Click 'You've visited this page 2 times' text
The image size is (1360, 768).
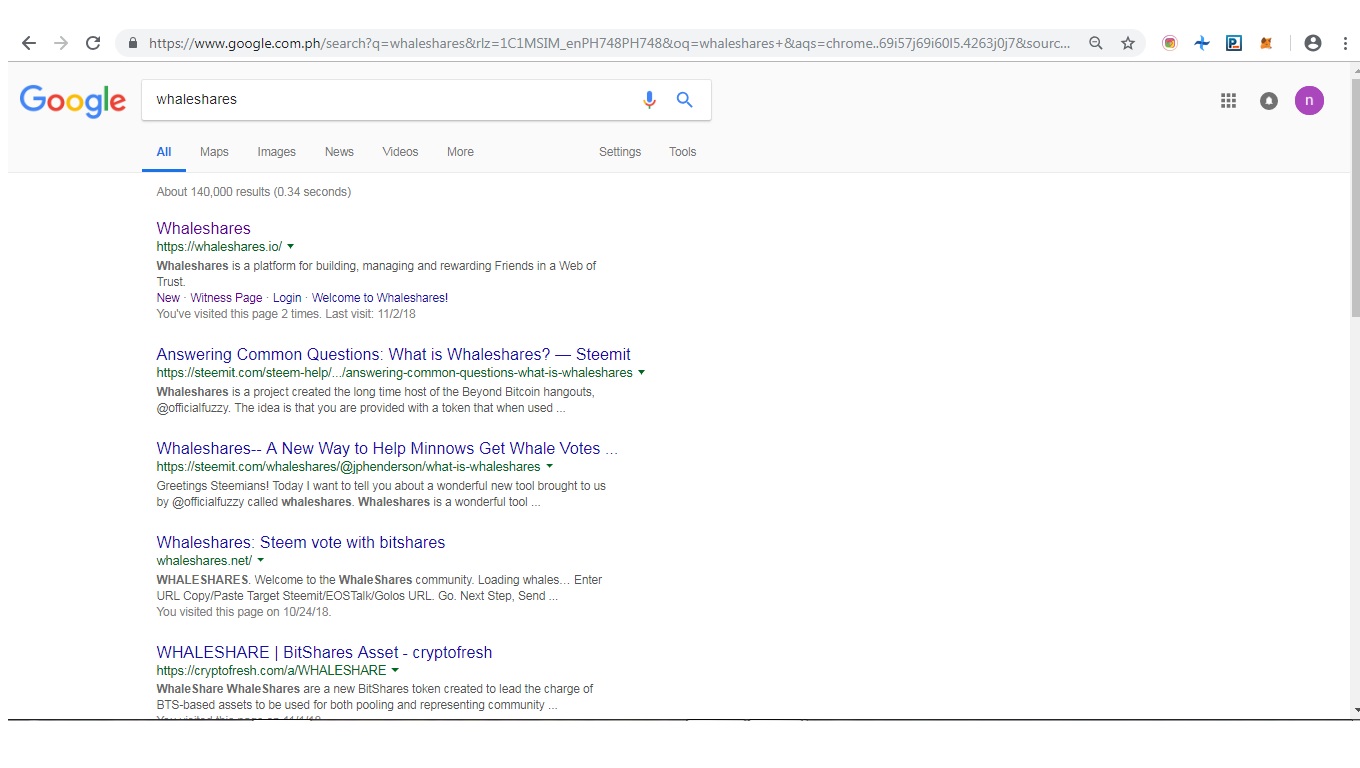(286, 314)
